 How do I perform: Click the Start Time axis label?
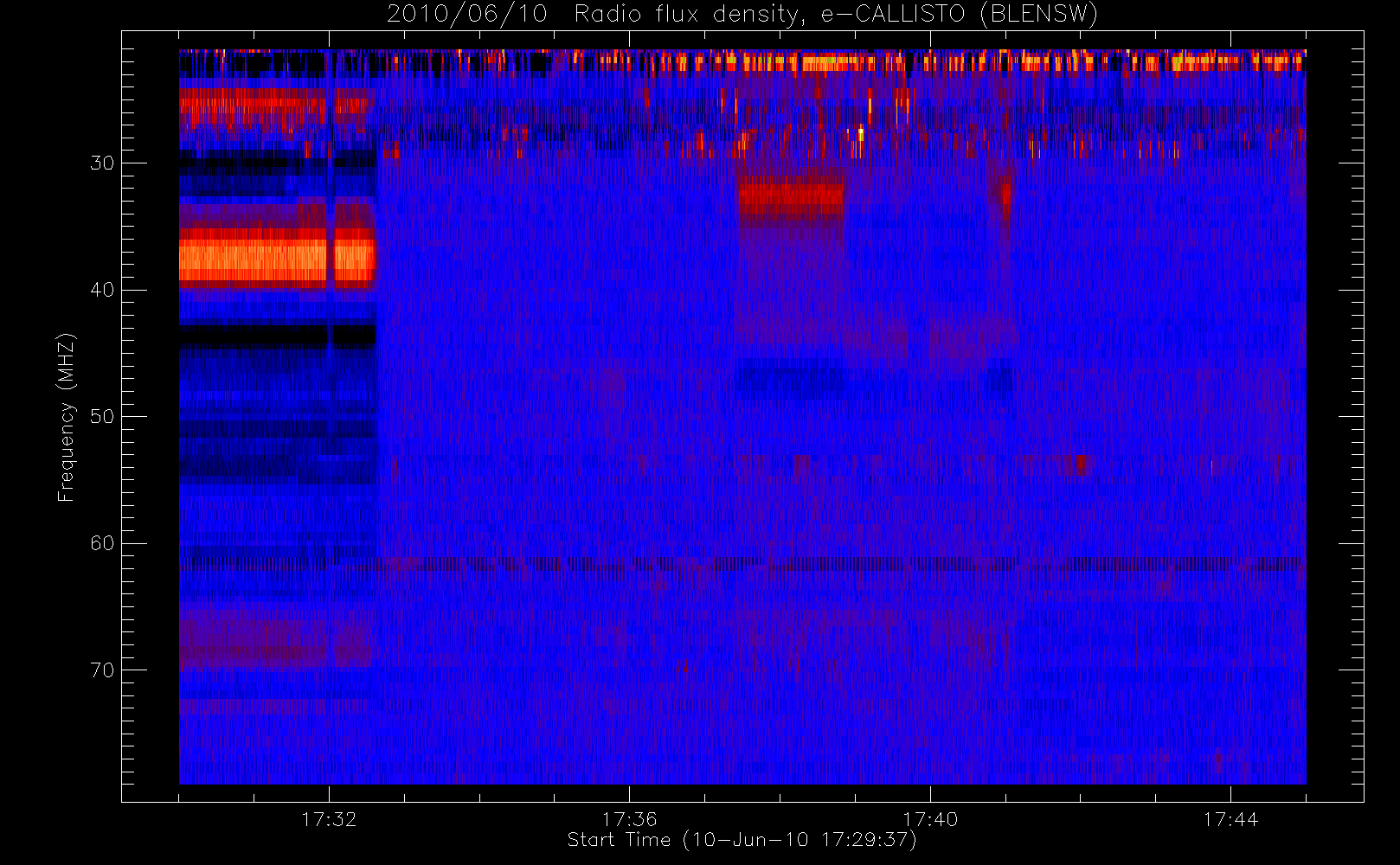pos(742,840)
